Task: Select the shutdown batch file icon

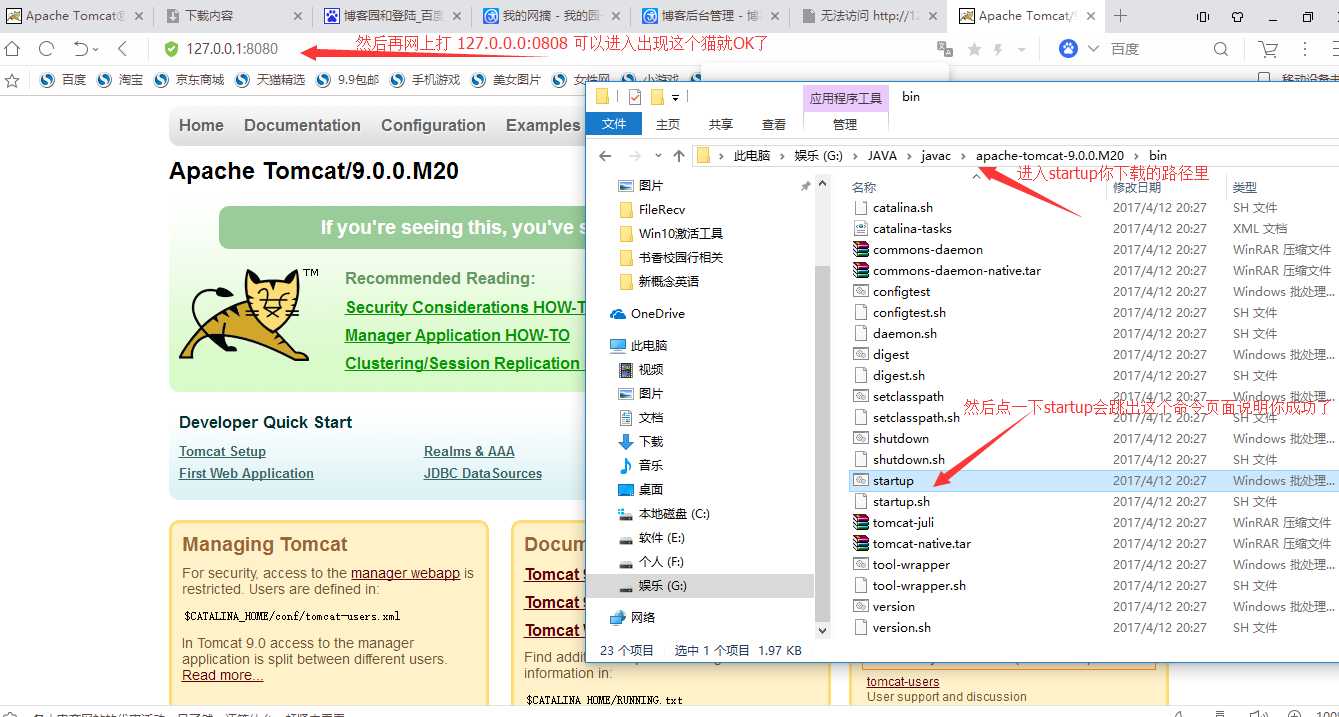Action: [860, 439]
